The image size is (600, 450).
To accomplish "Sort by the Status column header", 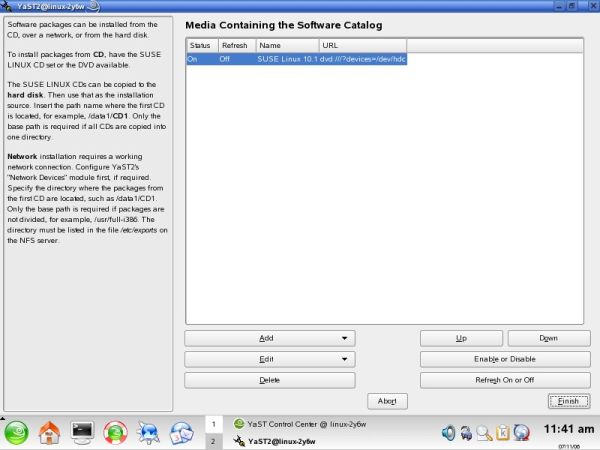I will pos(202,46).
